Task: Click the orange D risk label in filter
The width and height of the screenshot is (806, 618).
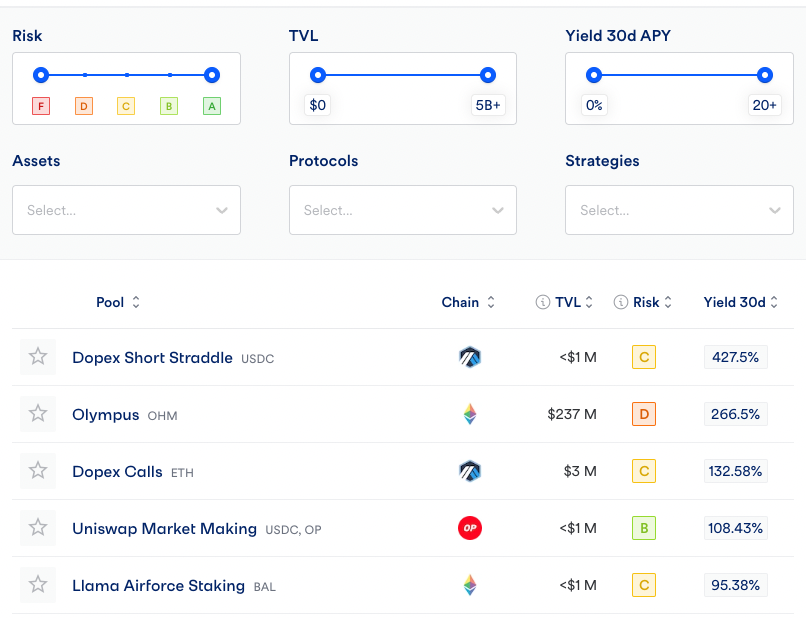Action: tap(84, 106)
